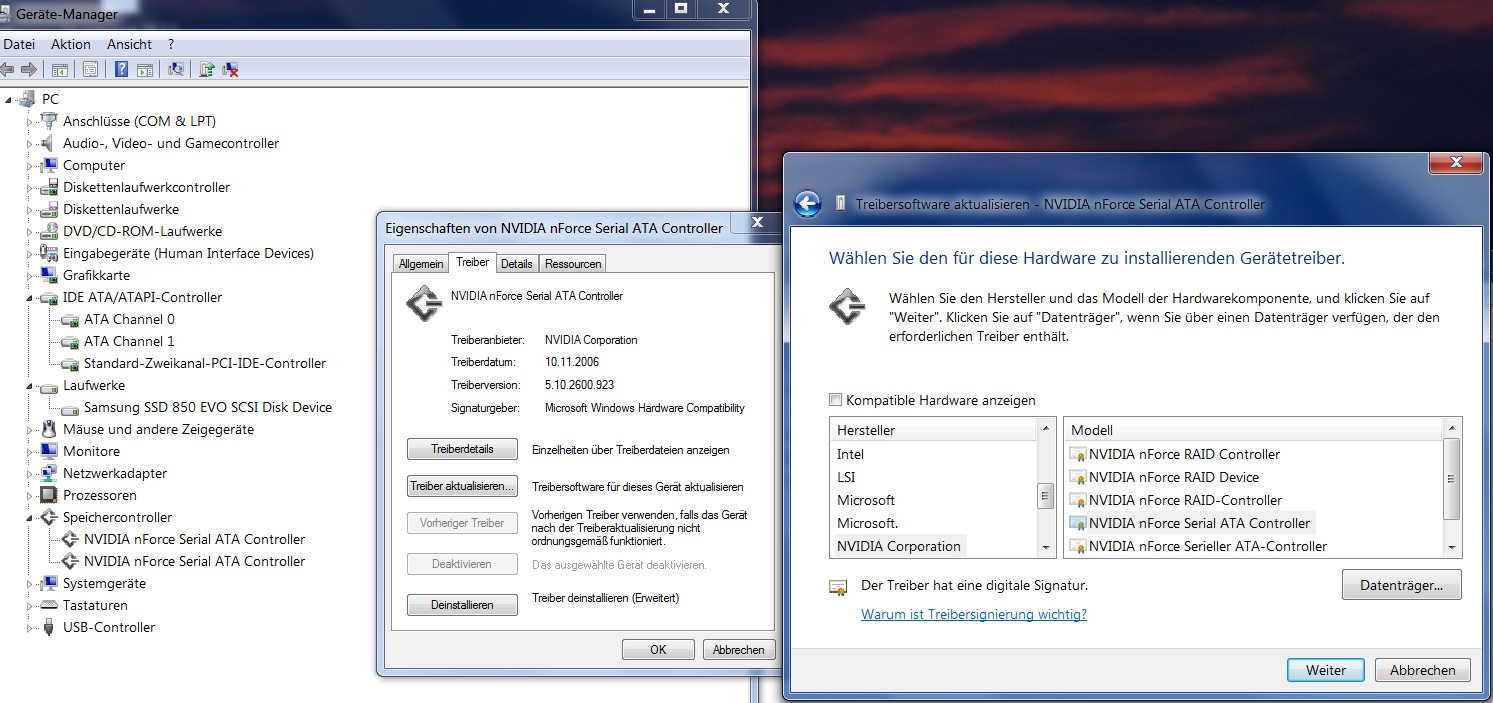Click the Grafikkarte display adapter icon

click(x=48, y=275)
